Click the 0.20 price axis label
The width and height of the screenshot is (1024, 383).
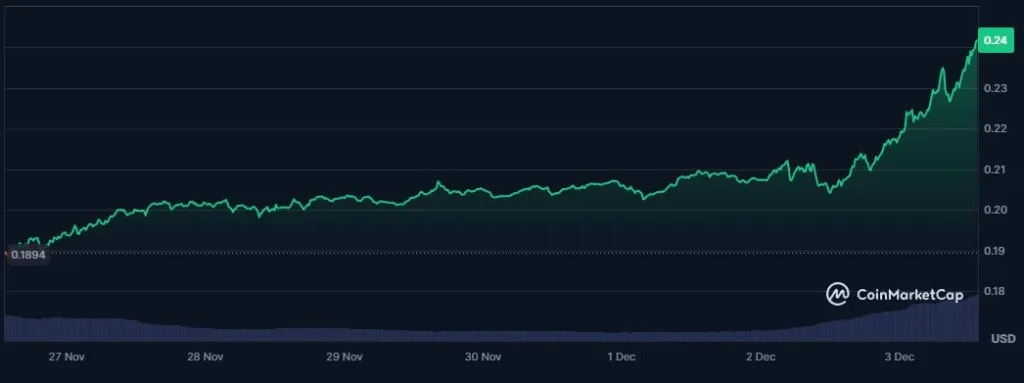(995, 210)
